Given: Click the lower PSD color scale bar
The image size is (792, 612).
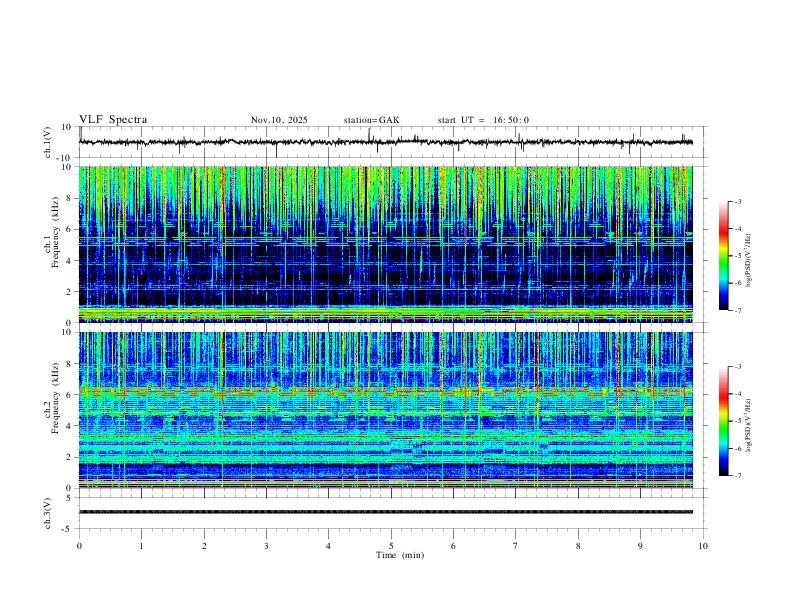Looking at the screenshot, I should [x=724, y=421].
